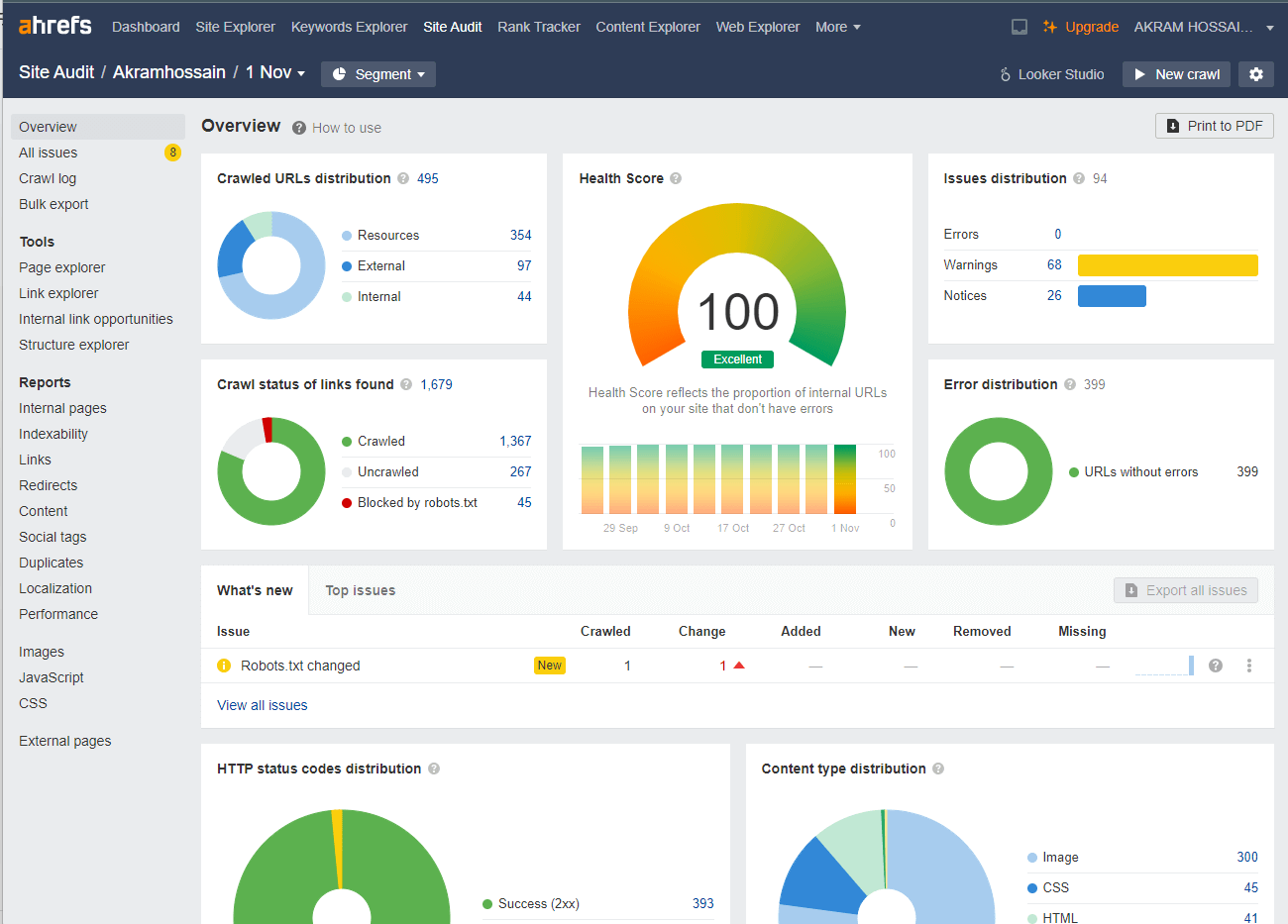This screenshot has width=1288, height=924.
Task: Click Print to PDF button
Action: (x=1215, y=126)
